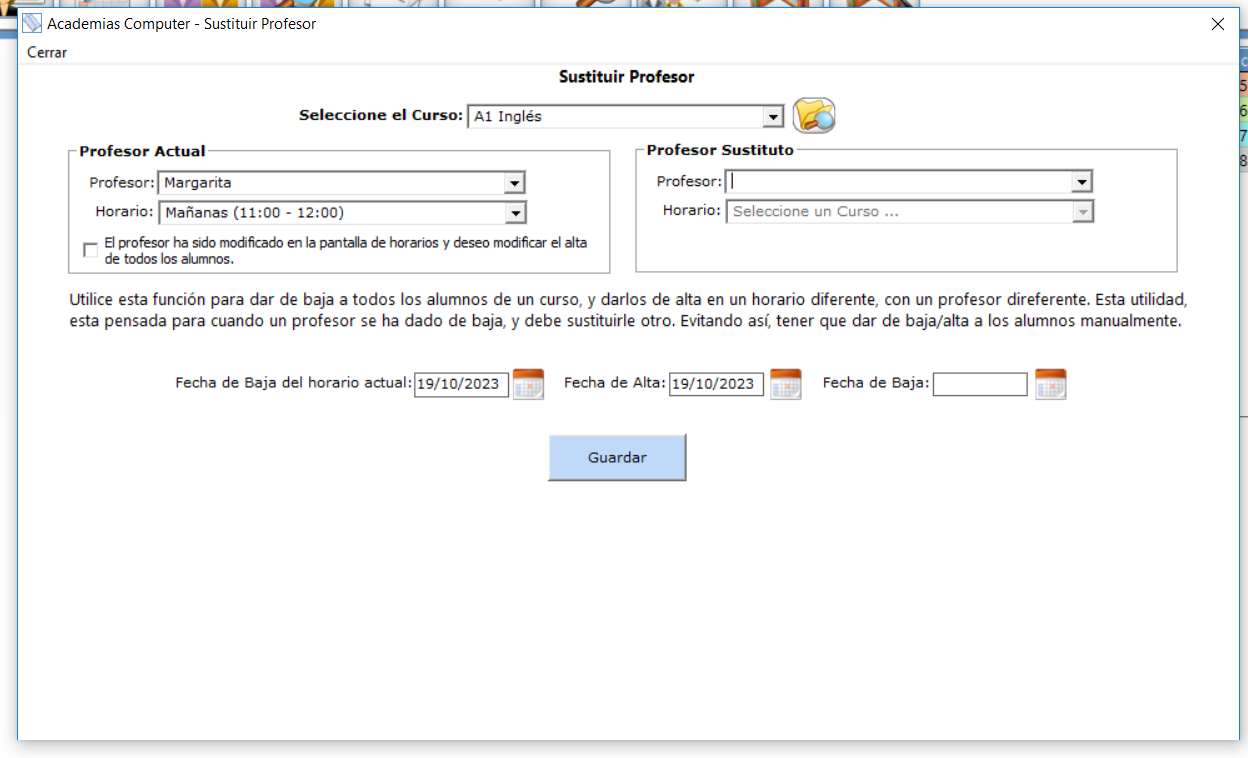Open the Cerrar menu item

pyautogui.click(x=47, y=52)
